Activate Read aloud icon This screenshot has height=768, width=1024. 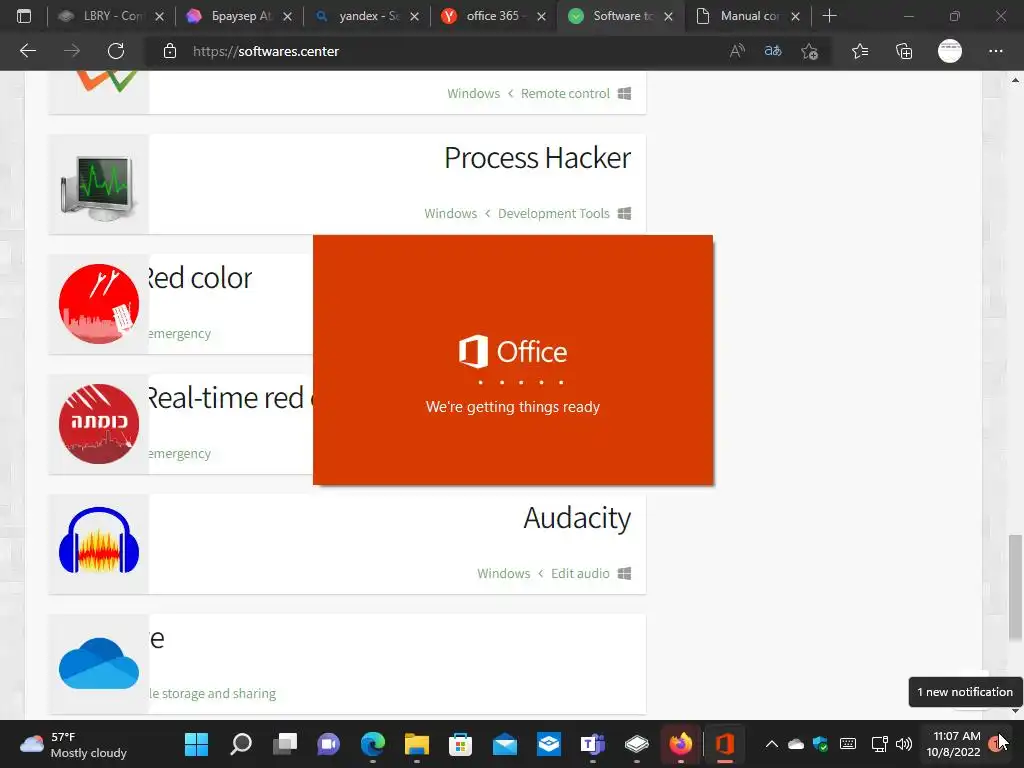(737, 51)
